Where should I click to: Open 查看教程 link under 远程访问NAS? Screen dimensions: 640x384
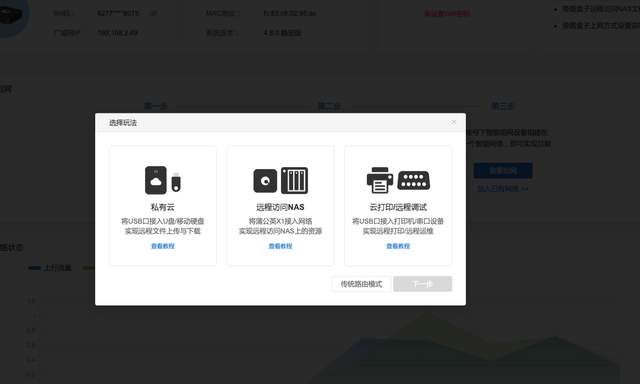(x=280, y=246)
